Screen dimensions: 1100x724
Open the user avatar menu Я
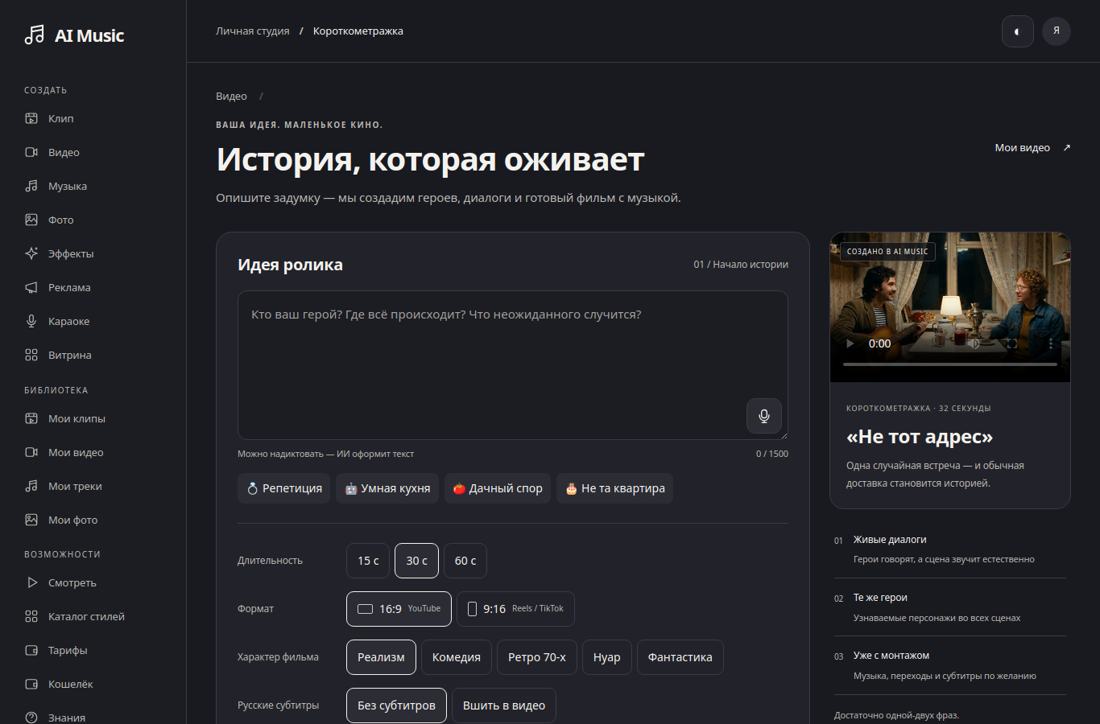pyautogui.click(x=1056, y=32)
